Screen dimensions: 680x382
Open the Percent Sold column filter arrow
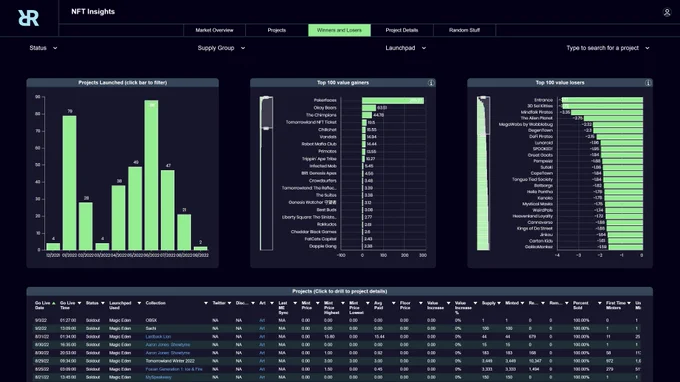pyautogui.click(x=600, y=303)
